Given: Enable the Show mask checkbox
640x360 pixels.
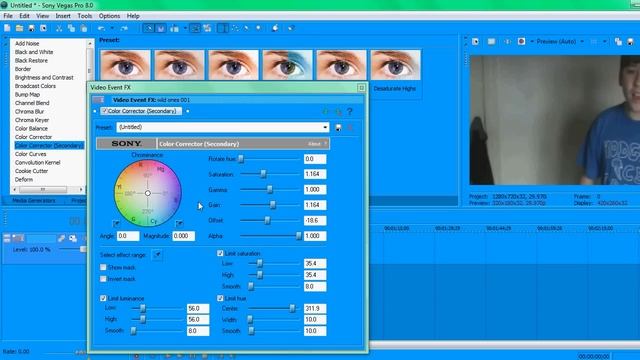Looking at the screenshot, I should click(103, 267).
